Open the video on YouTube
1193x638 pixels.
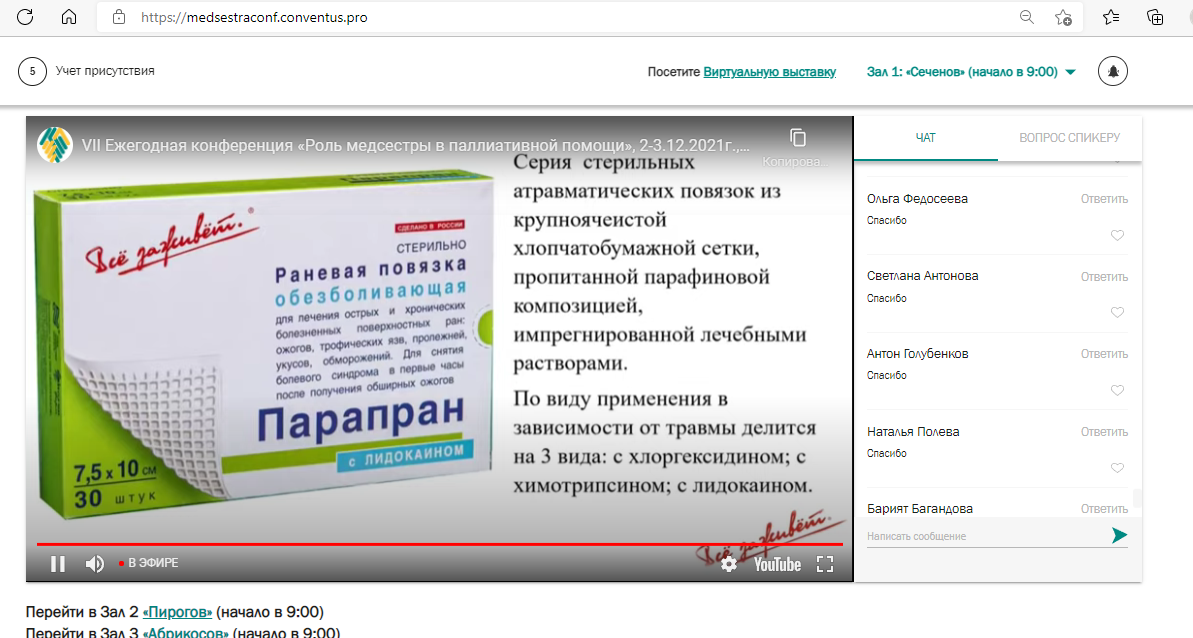[777, 564]
